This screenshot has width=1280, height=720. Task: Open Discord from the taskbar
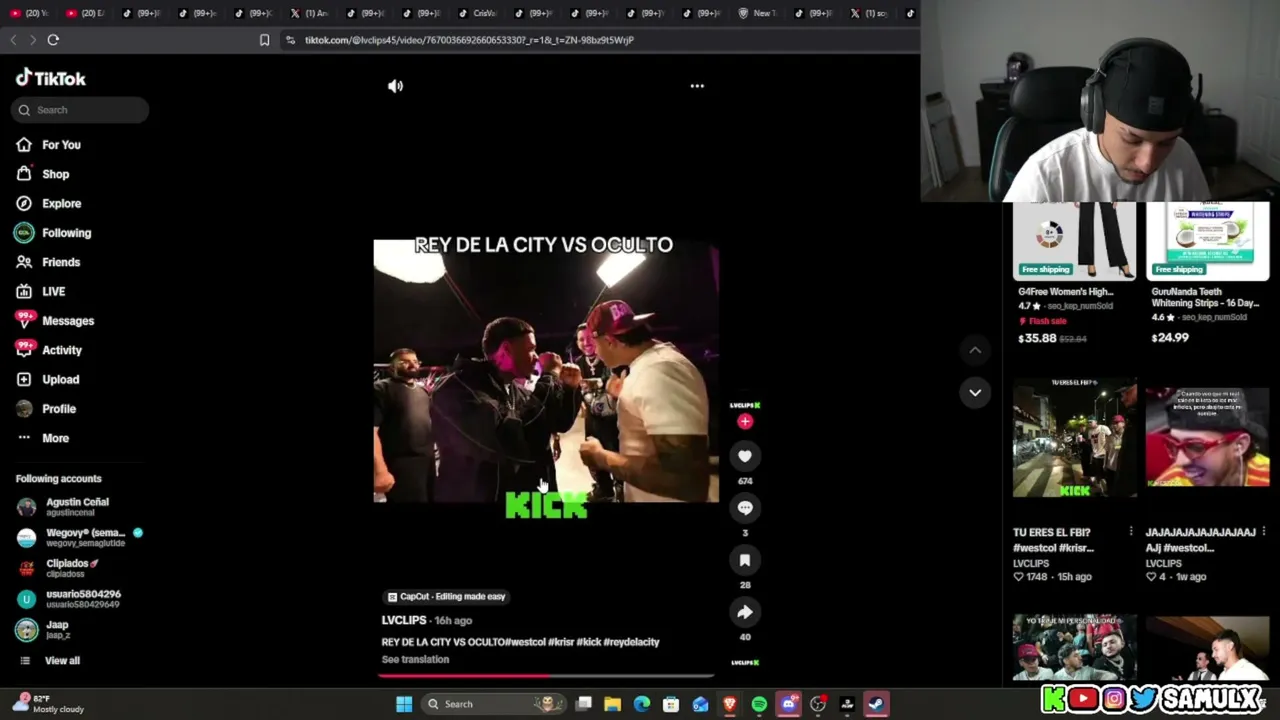tap(788, 704)
